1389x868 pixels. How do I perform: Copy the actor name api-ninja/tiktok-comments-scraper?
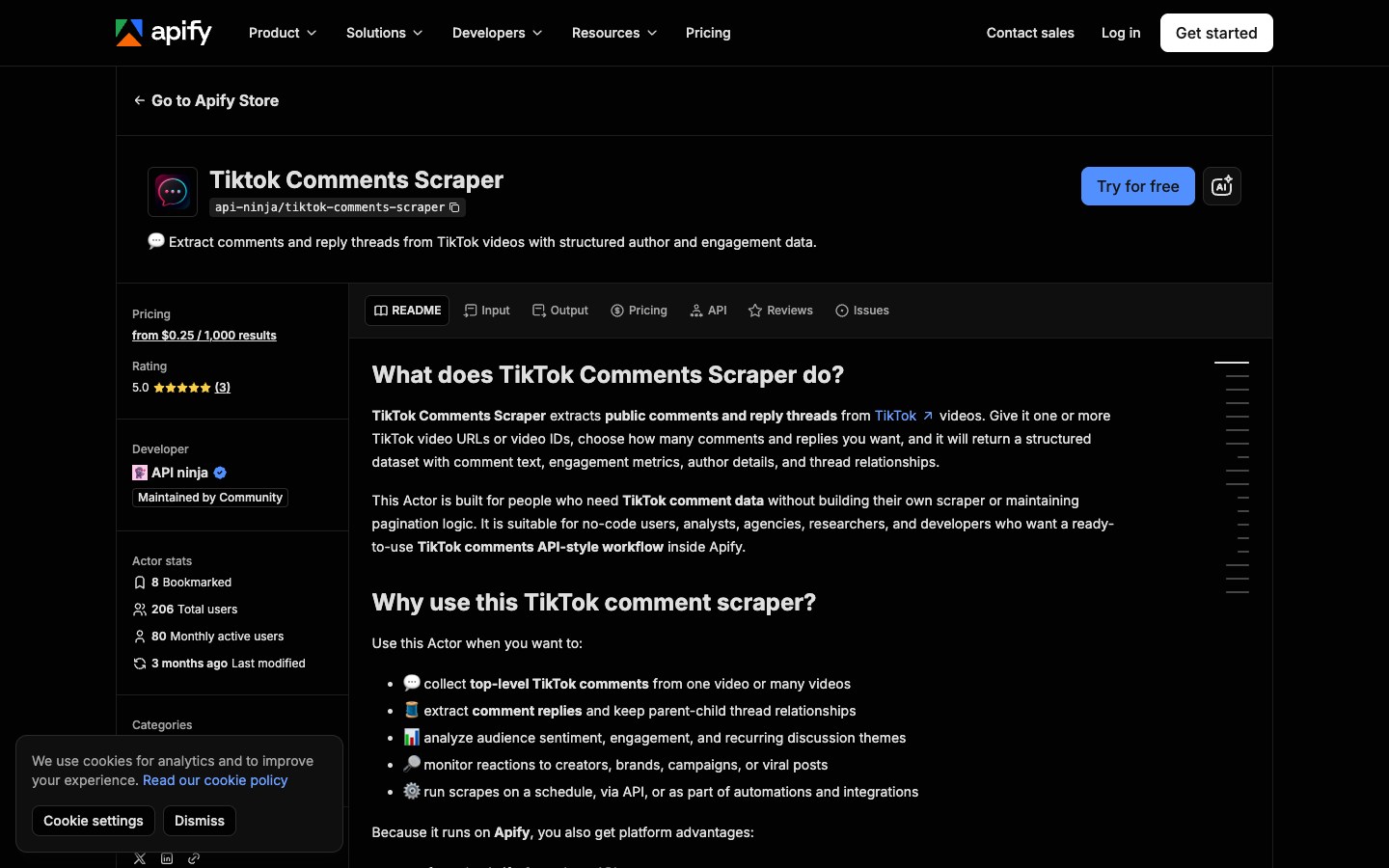tap(454, 207)
